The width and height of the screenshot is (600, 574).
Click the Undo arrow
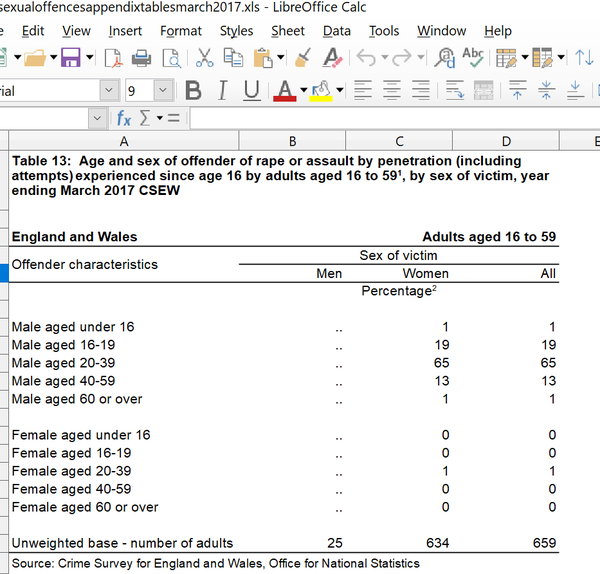366,58
